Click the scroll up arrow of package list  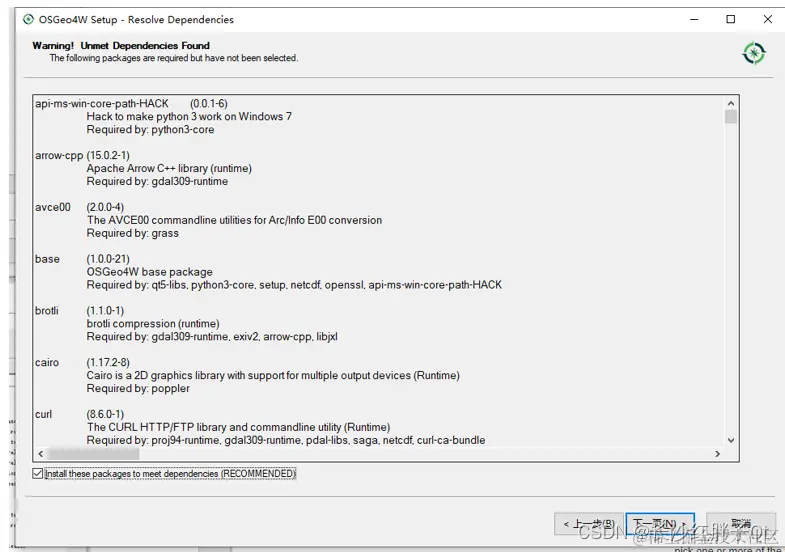point(731,103)
